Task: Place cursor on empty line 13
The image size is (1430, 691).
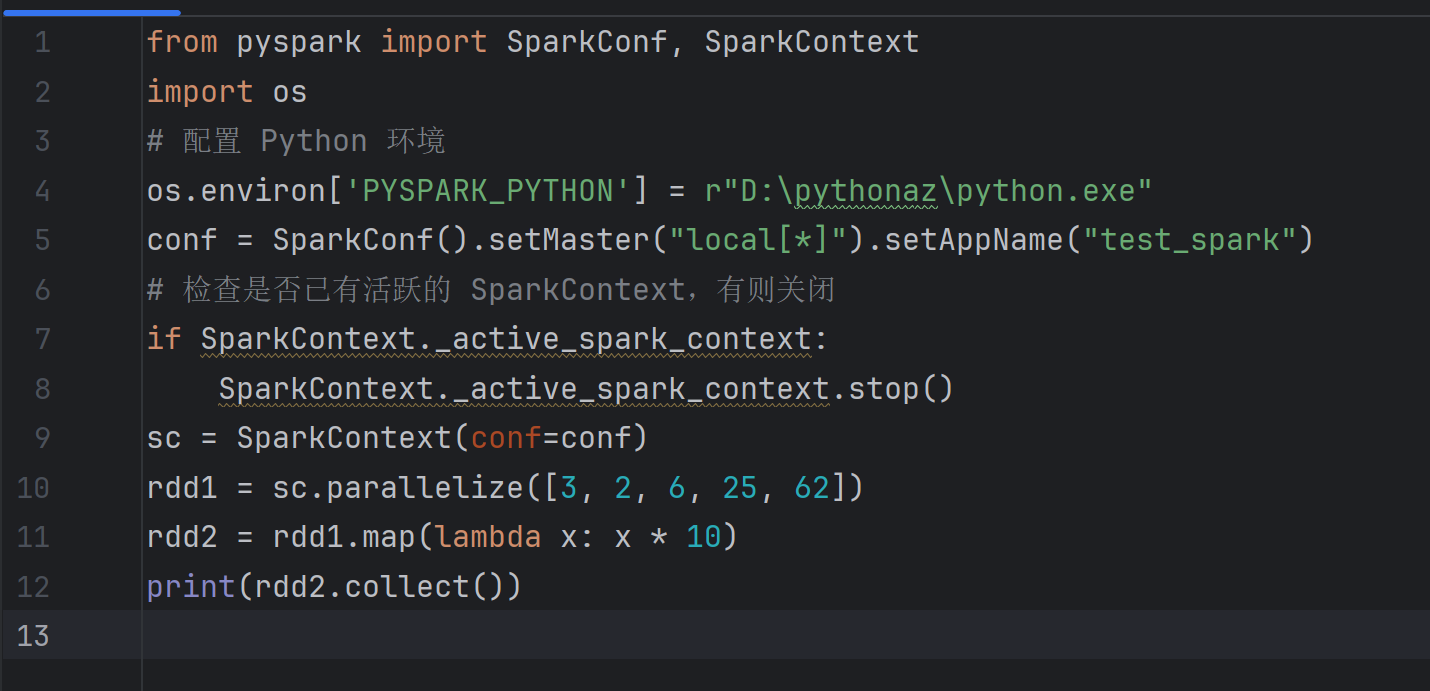Action: pos(785,635)
